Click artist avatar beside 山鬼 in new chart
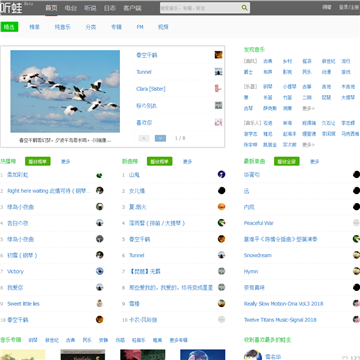Screen dimensions: 360x360 coord(221,174)
